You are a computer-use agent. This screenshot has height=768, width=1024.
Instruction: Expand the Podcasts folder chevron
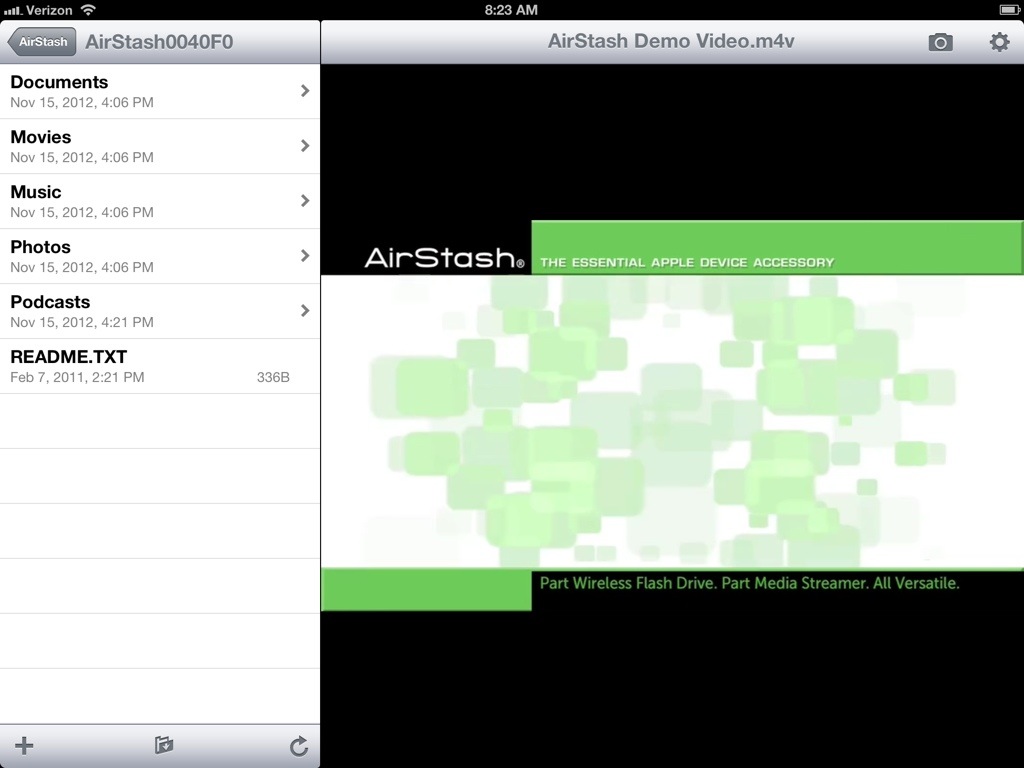[x=305, y=310]
